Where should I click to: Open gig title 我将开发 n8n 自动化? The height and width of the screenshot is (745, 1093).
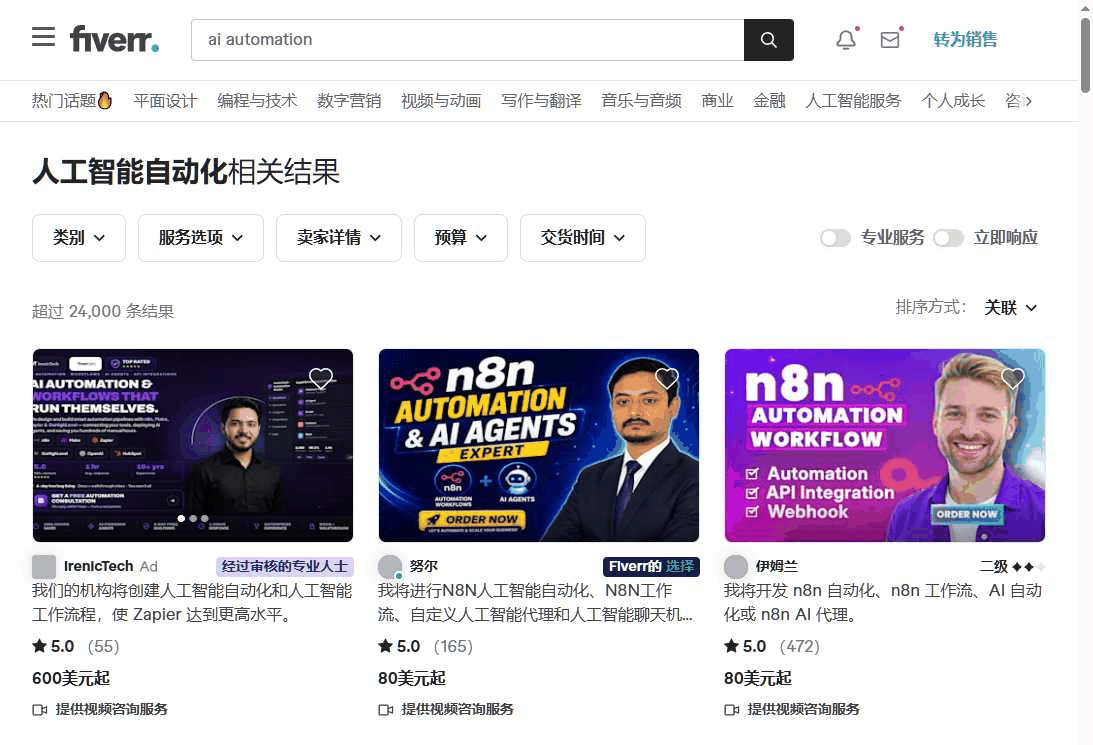pos(883,603)
